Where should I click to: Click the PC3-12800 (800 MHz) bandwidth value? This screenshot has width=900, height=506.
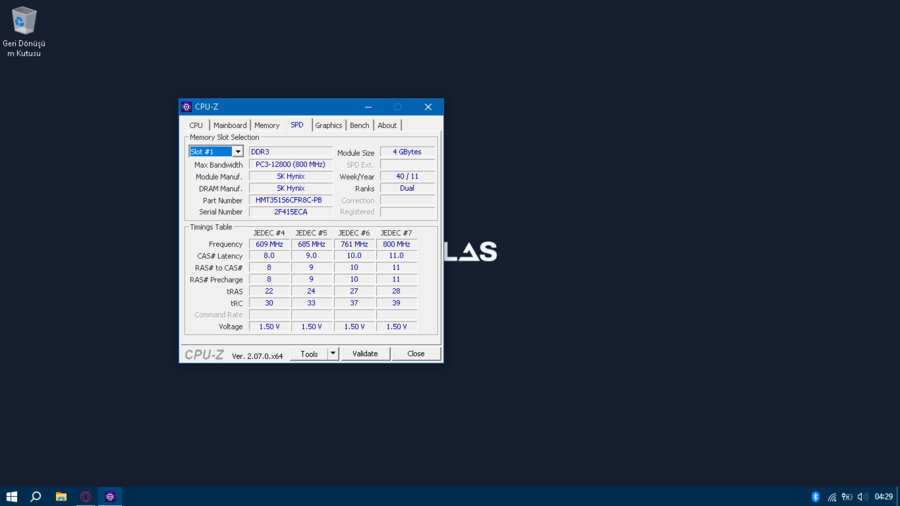[x=290, y=164]
